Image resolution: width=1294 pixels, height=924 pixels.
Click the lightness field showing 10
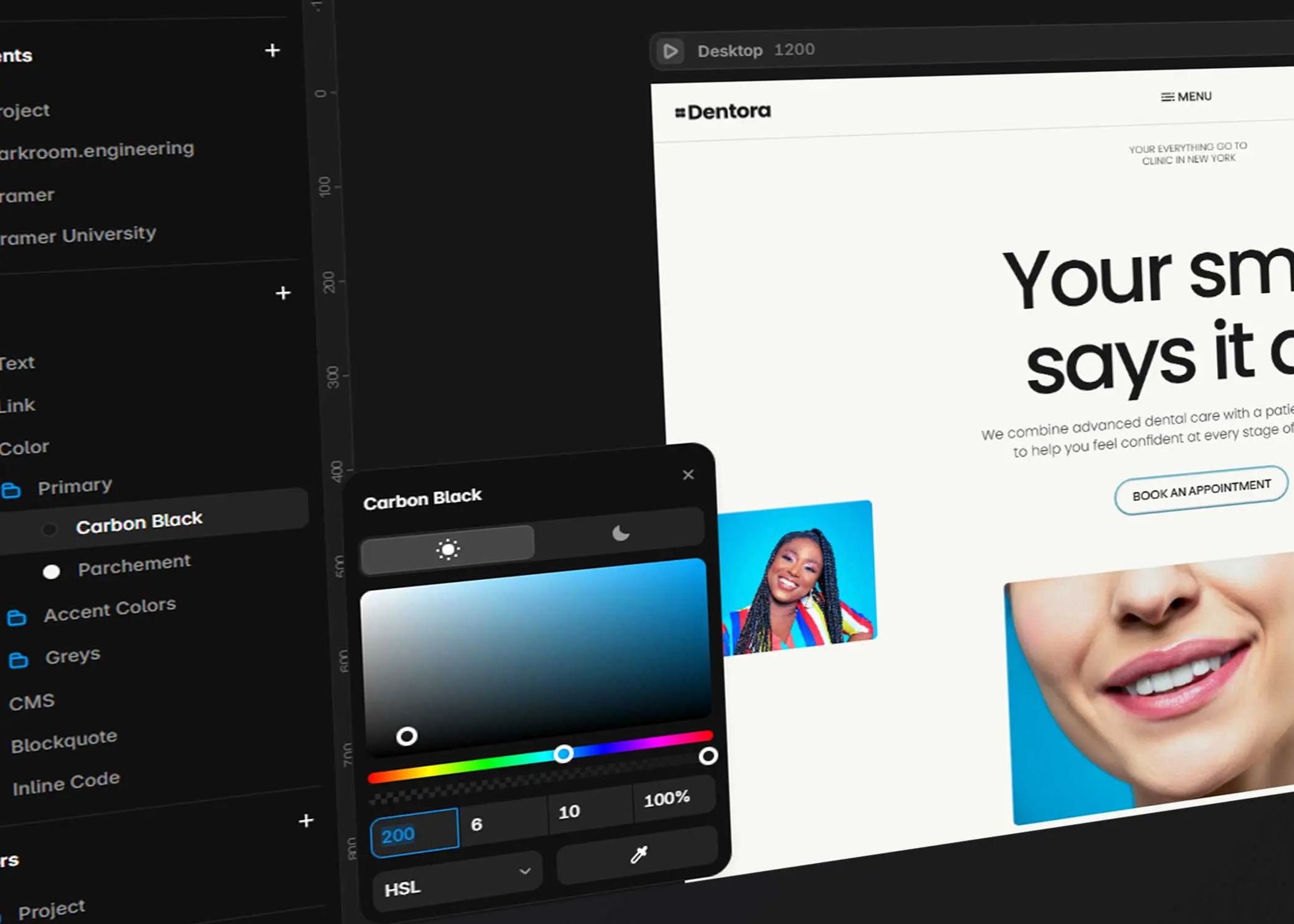[590, 809]
